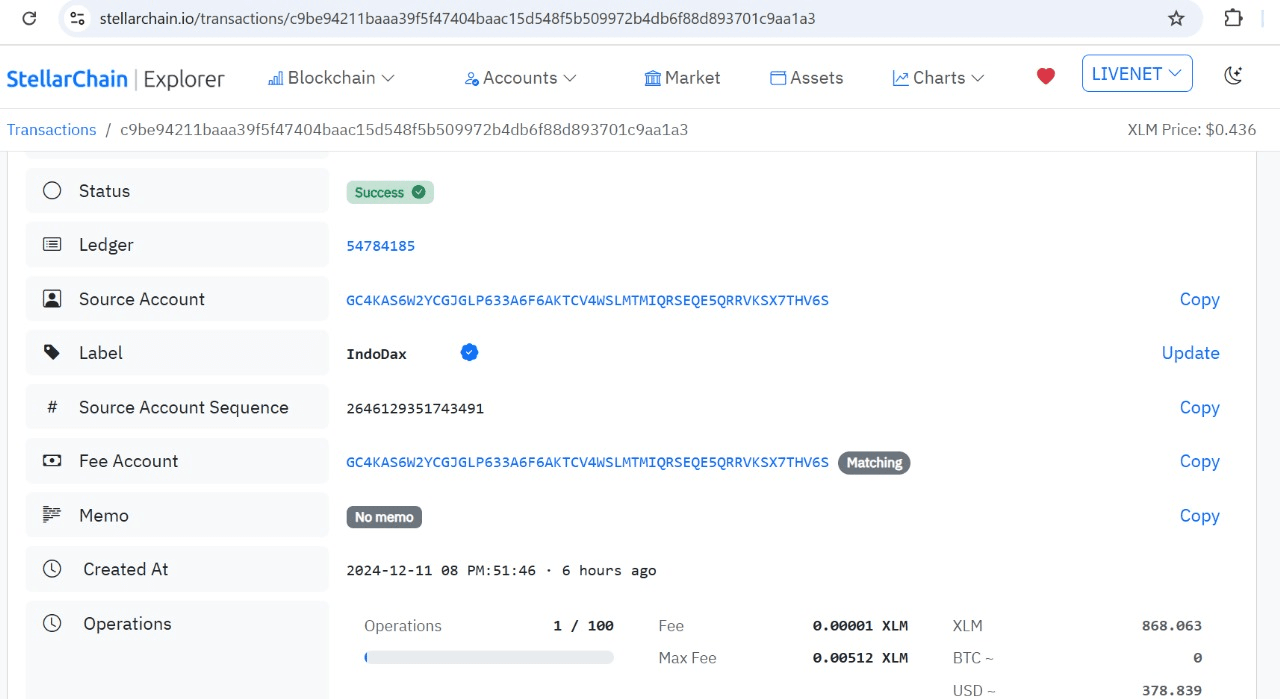Open ledger 54784185 link

(380, 246)
